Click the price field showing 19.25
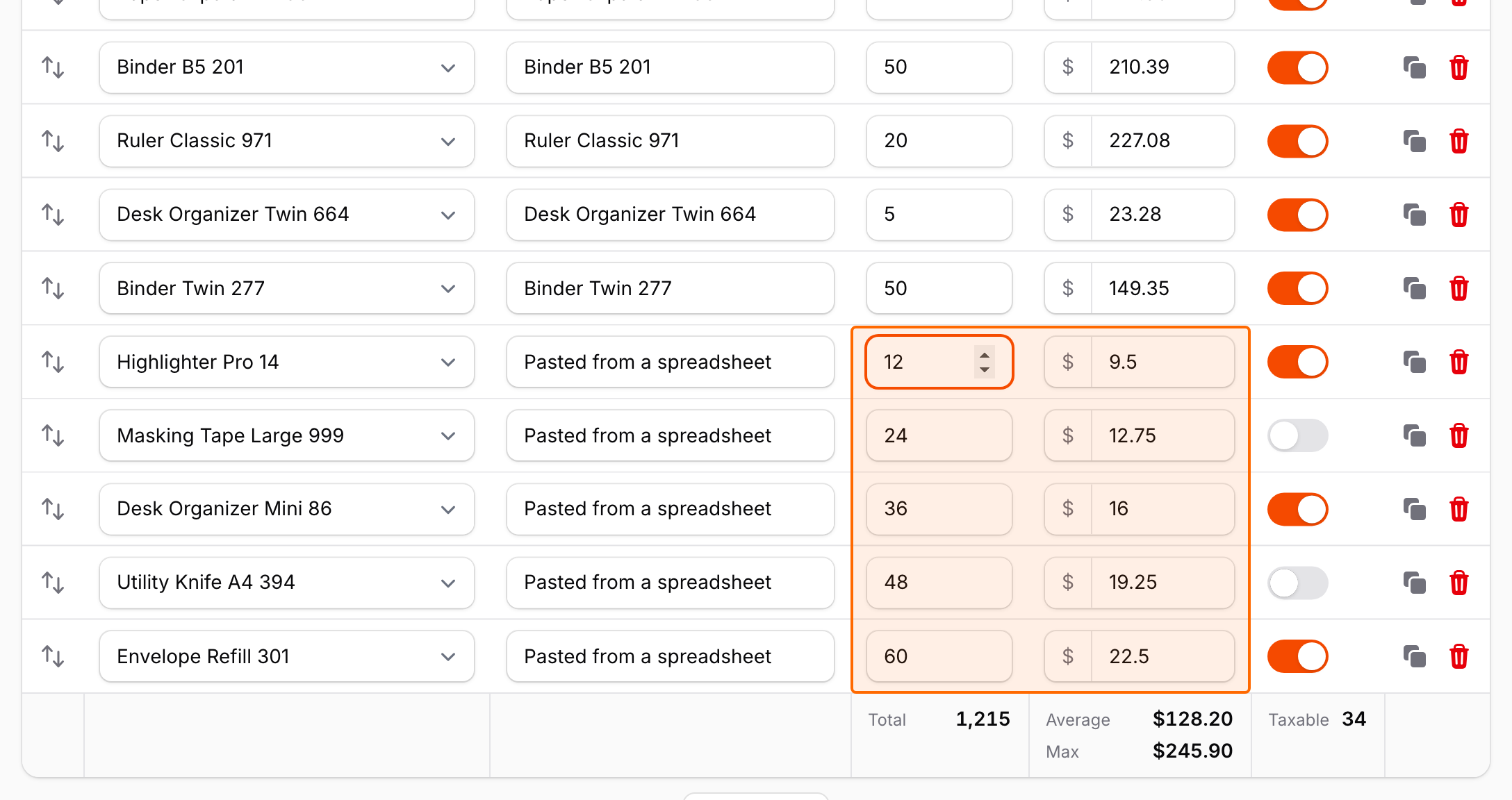This screenshot has height=800, width=1512. (x=1162, y=583)
